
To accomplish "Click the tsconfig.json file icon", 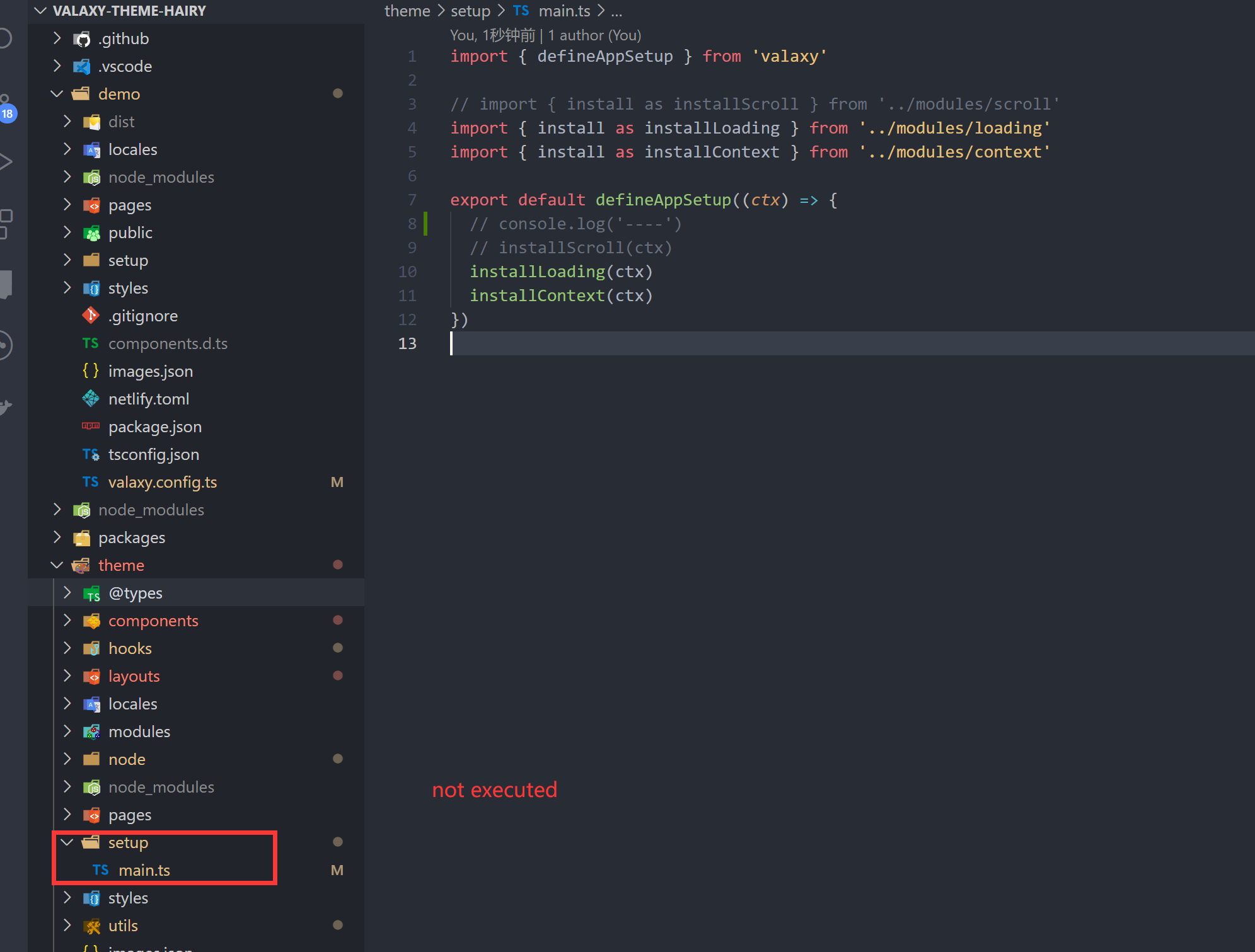I will point(90,454).
